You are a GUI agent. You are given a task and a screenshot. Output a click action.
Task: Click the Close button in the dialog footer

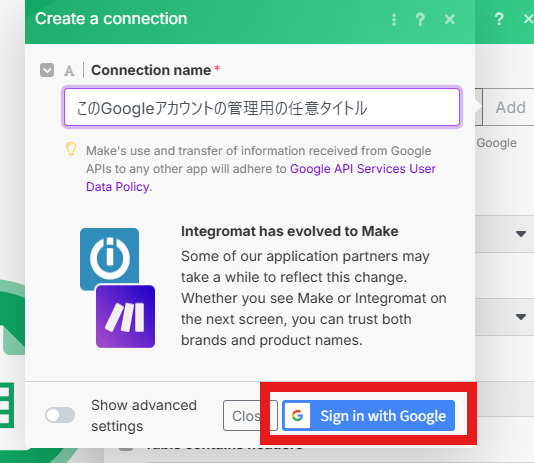(250, 416)
